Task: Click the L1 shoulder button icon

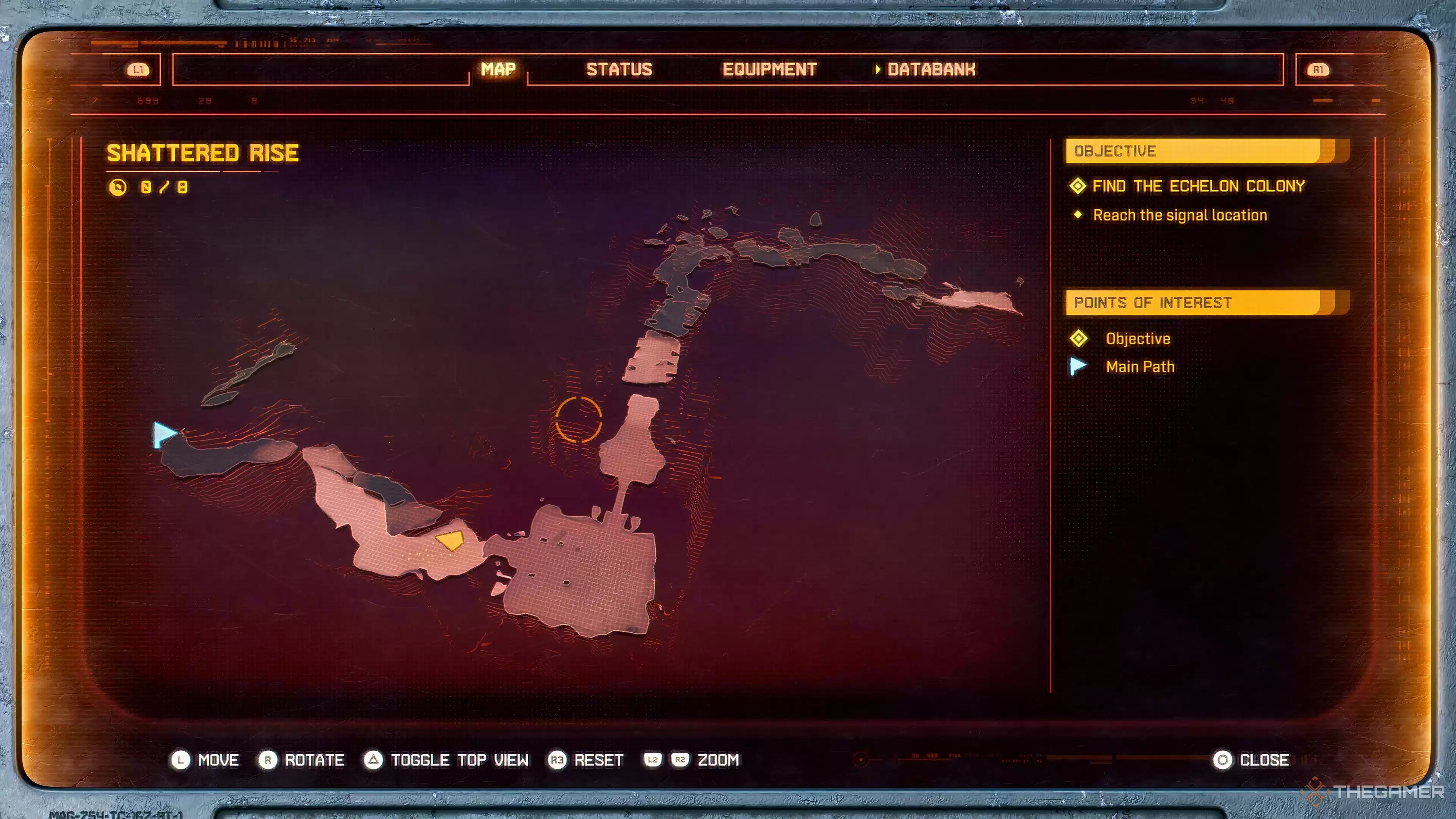Action: click(x=138, y=69)
